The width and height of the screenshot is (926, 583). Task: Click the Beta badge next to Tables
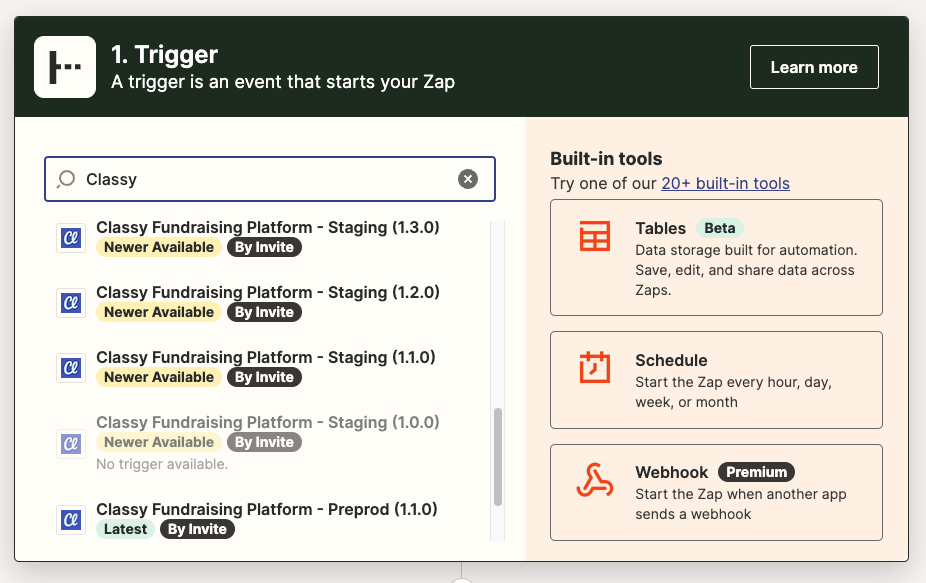pyautogui.click(x=720, y=229)
